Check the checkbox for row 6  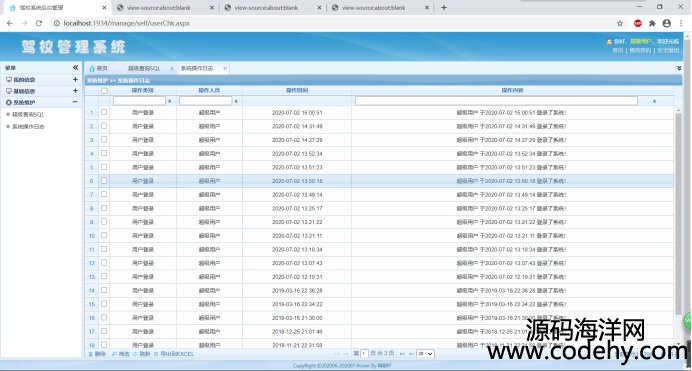104,180
